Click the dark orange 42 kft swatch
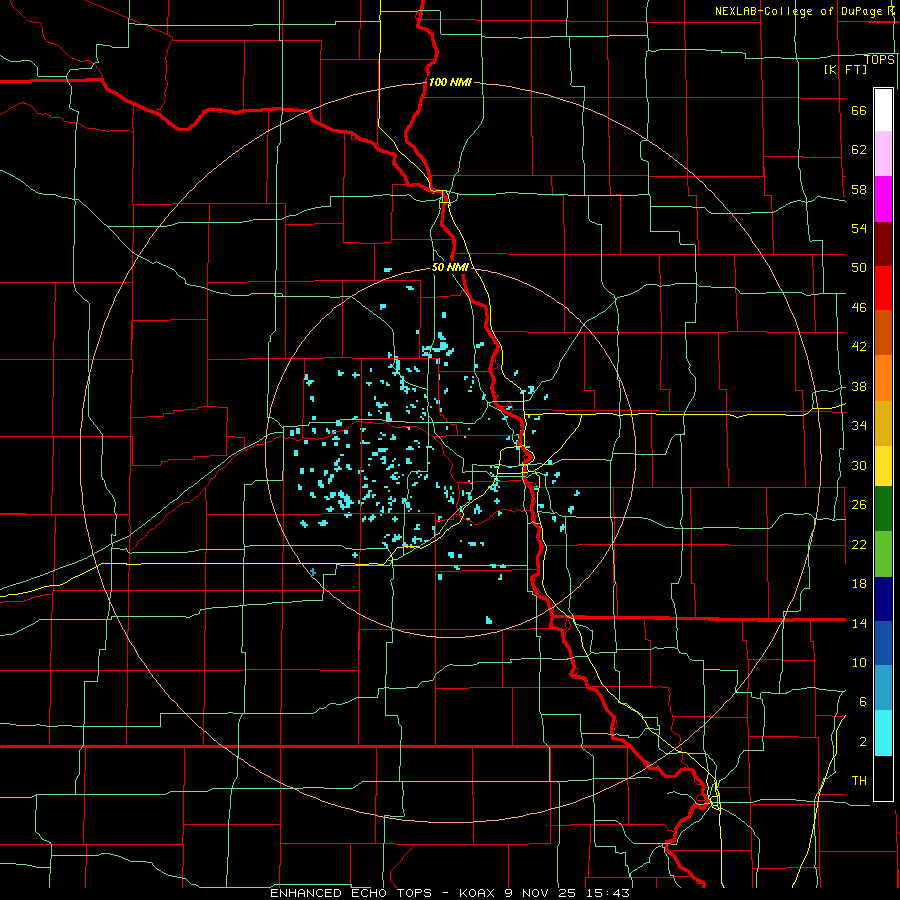Viewport: 900px width, 900px height. (883, 333)
